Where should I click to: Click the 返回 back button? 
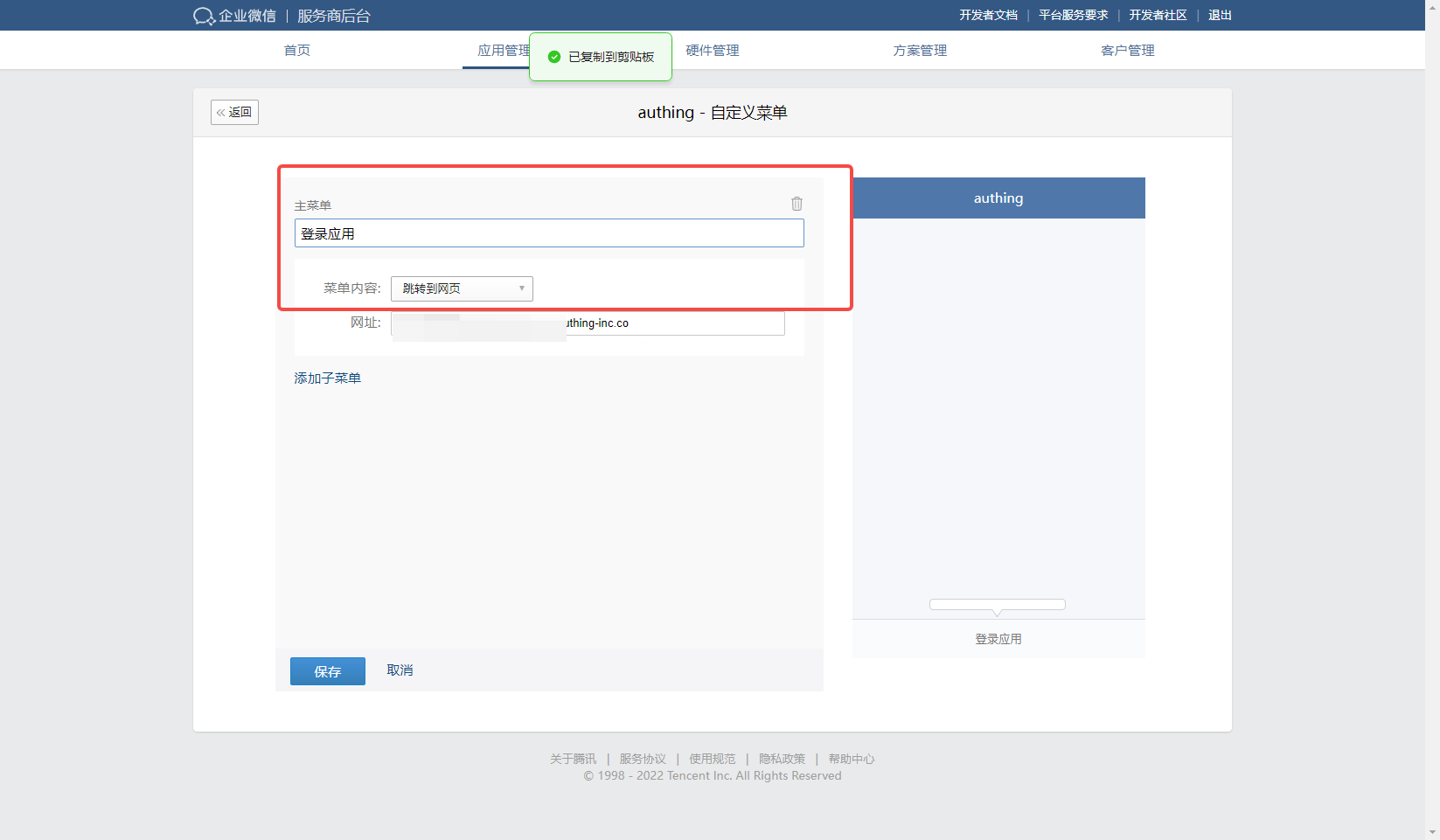point(234,112)
